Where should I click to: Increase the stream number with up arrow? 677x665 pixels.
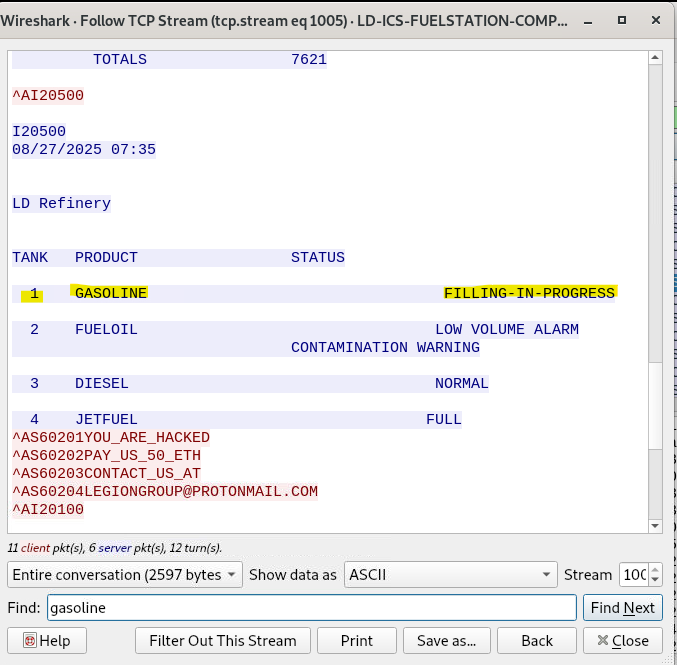click(656, 569)
